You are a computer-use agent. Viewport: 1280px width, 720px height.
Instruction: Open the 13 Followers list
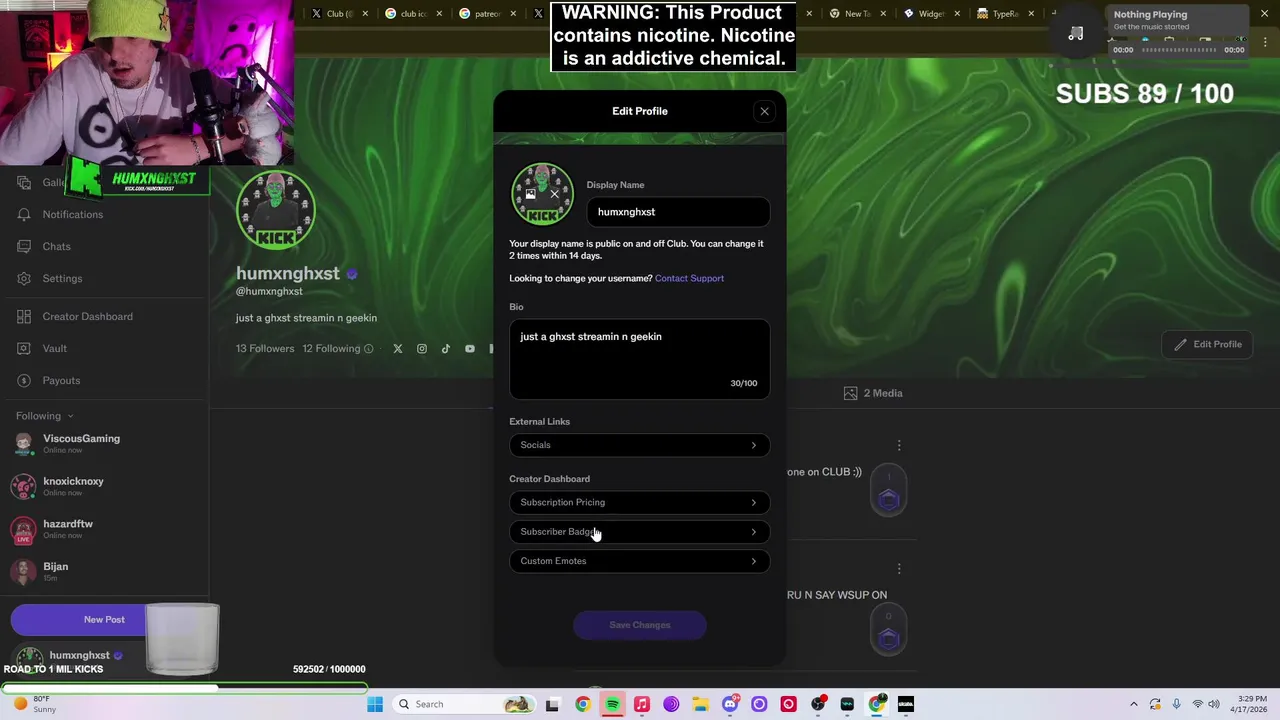click(x=265, y=349)
